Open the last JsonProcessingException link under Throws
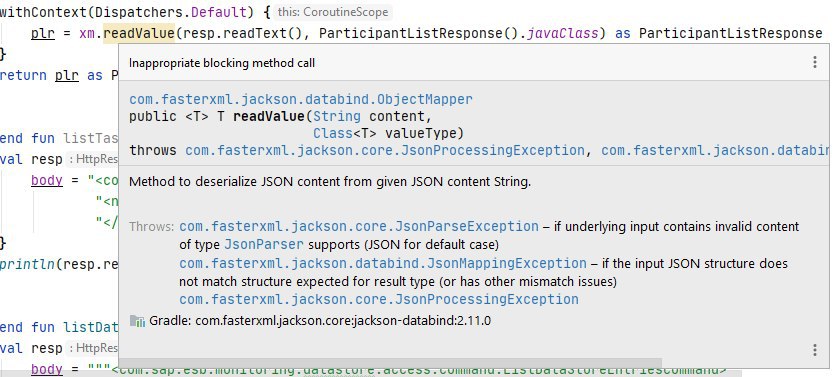This screenshot has width=835, height=377. click(x=379, y=299)
